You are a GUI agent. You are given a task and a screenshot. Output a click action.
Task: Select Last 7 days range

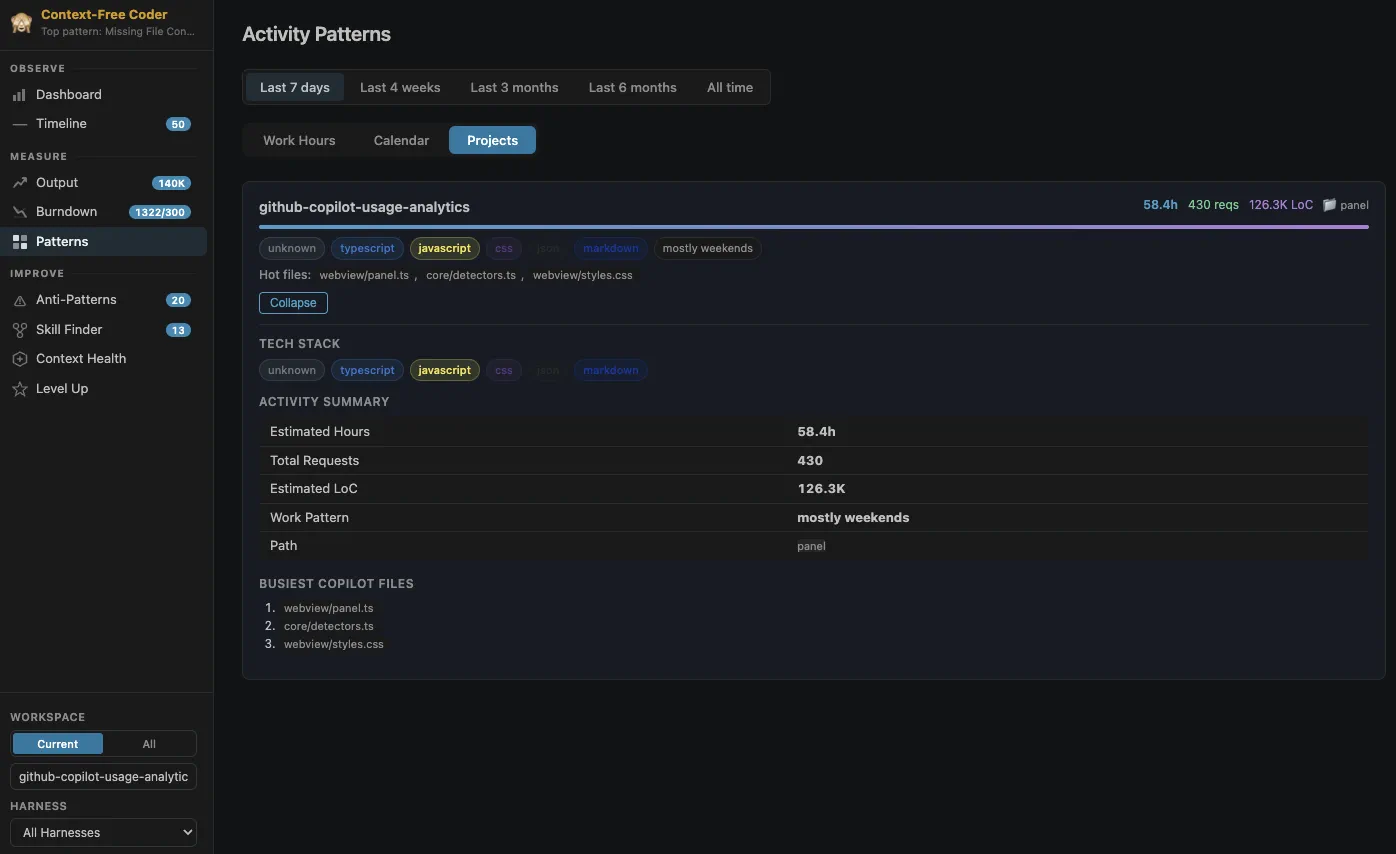[x=295, y=87]
